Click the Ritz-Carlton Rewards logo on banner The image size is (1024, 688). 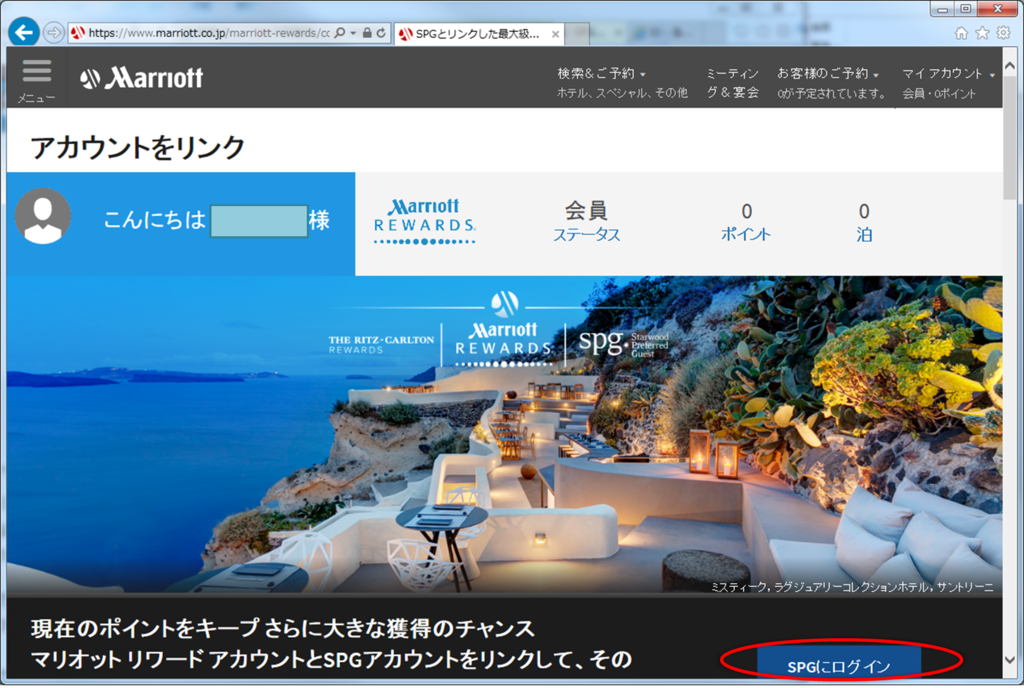click(381, 345)
